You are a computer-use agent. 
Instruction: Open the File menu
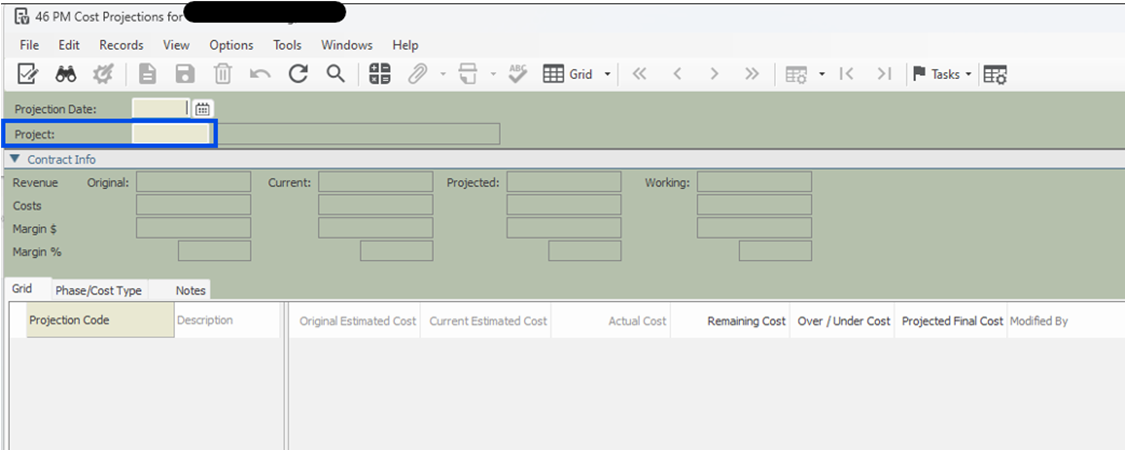click(x=29, y=45)
